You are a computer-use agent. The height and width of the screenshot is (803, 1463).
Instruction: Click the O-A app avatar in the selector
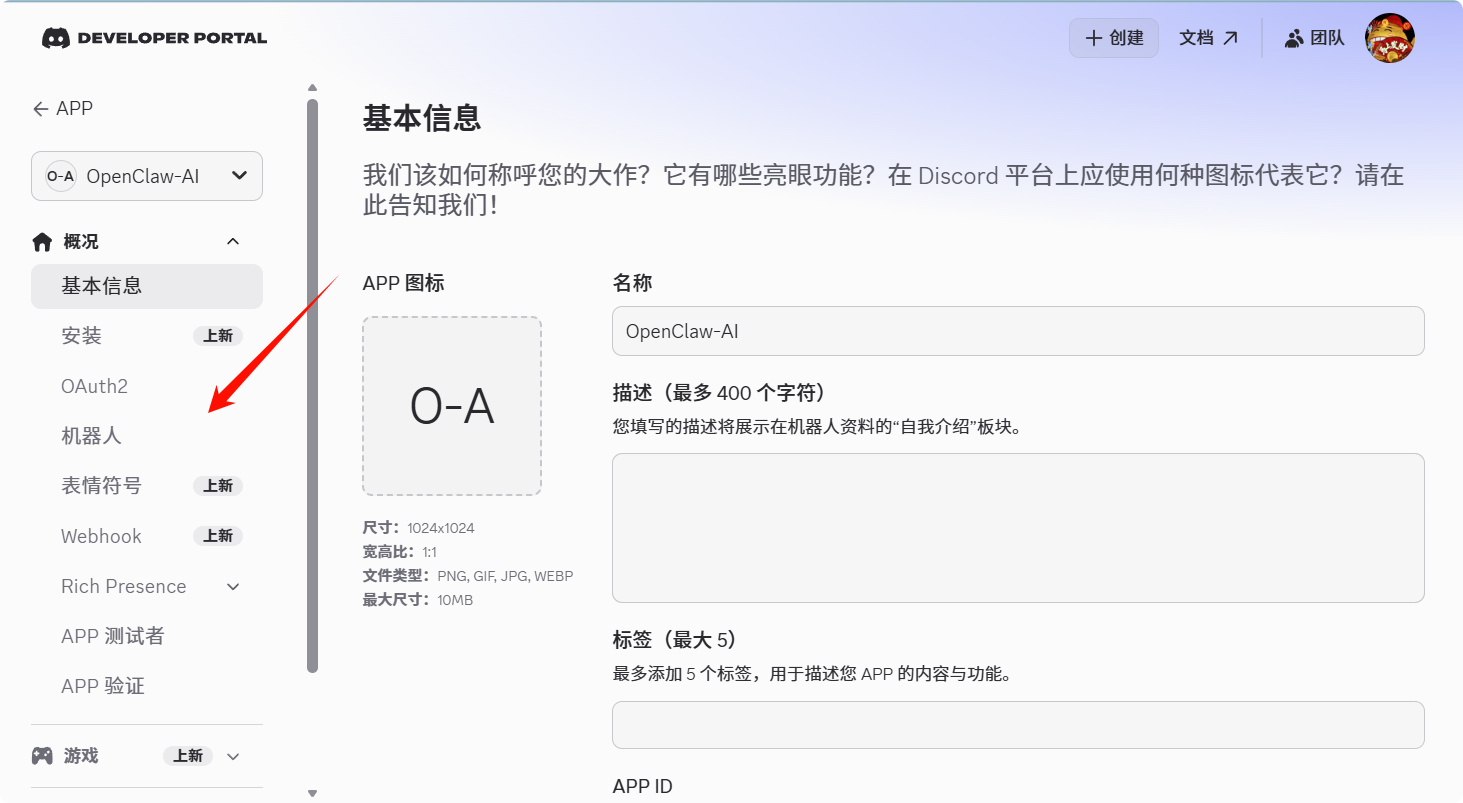pyautogui.click(x=61, y=176)
